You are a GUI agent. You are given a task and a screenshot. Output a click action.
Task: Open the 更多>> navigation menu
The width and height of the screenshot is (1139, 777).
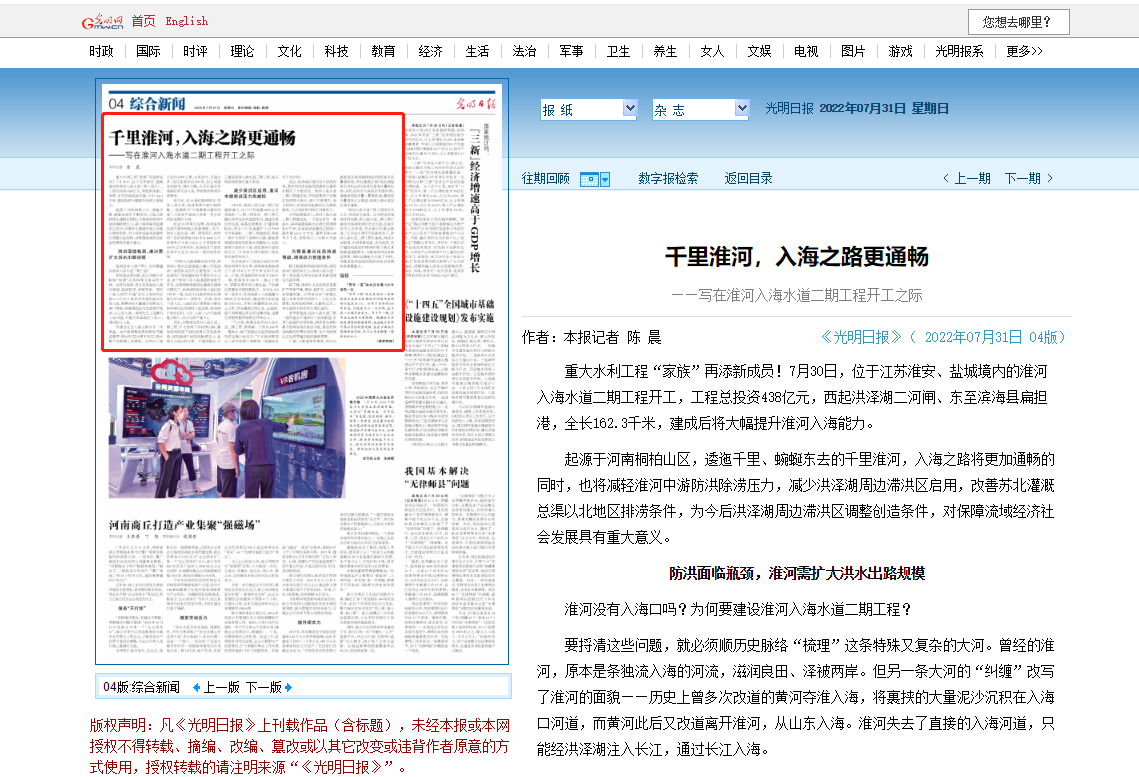[1024, 51]
